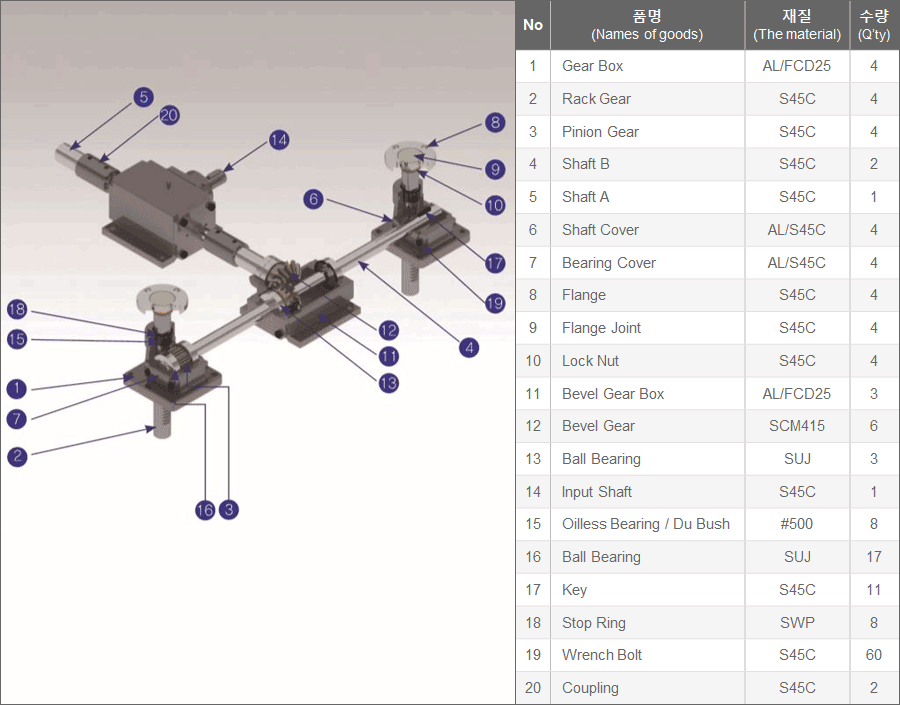Image resolution: width=900 pixels, height=705 pixels.
Task: Select callout marker 12 for bevel gear
Action: point(389,329)
